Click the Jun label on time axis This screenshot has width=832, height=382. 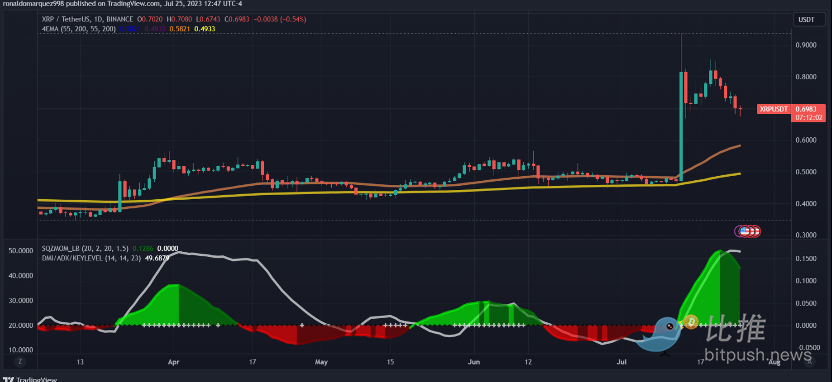pyautogui.click(x=474, y=362)
